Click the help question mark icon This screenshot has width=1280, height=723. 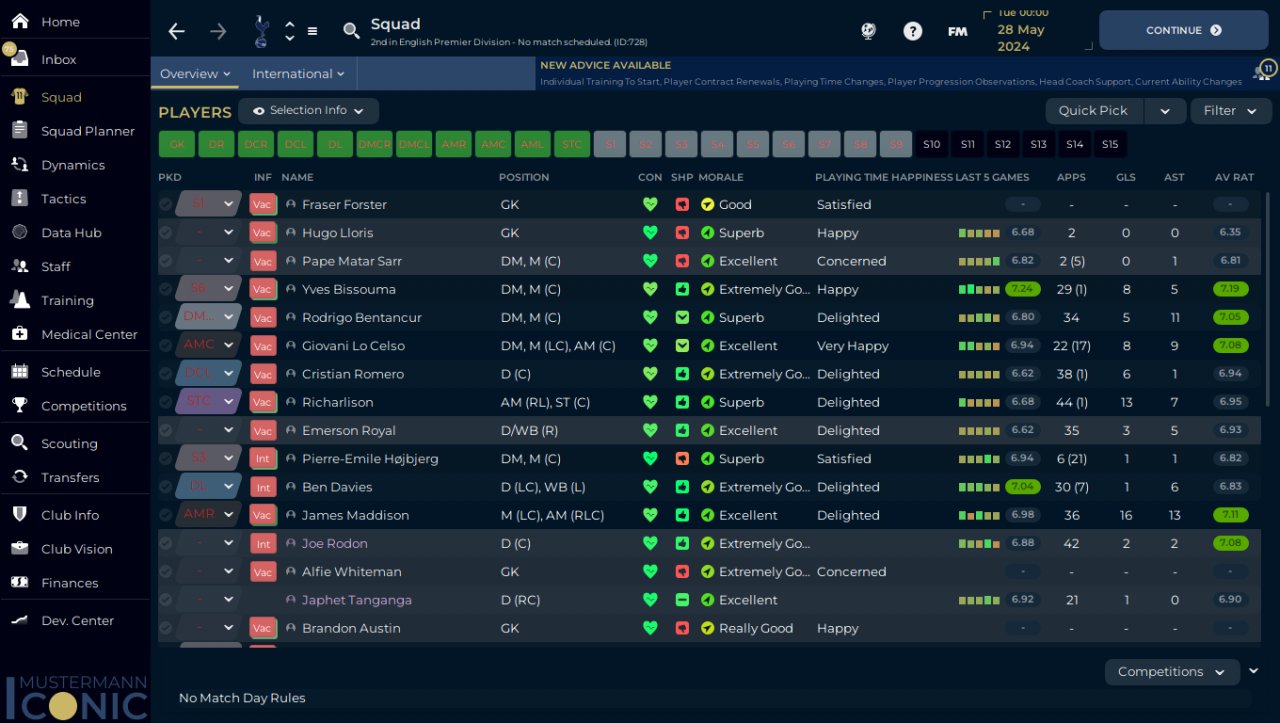click(913, 31)
